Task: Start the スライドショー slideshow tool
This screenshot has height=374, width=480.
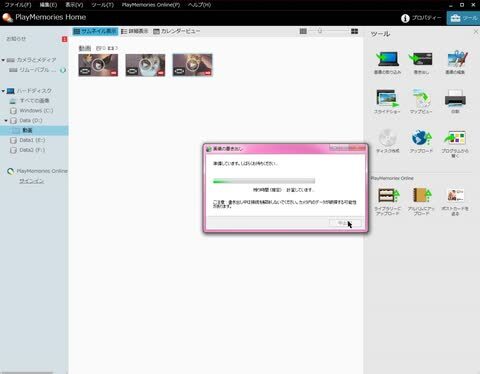Action: 387,101
